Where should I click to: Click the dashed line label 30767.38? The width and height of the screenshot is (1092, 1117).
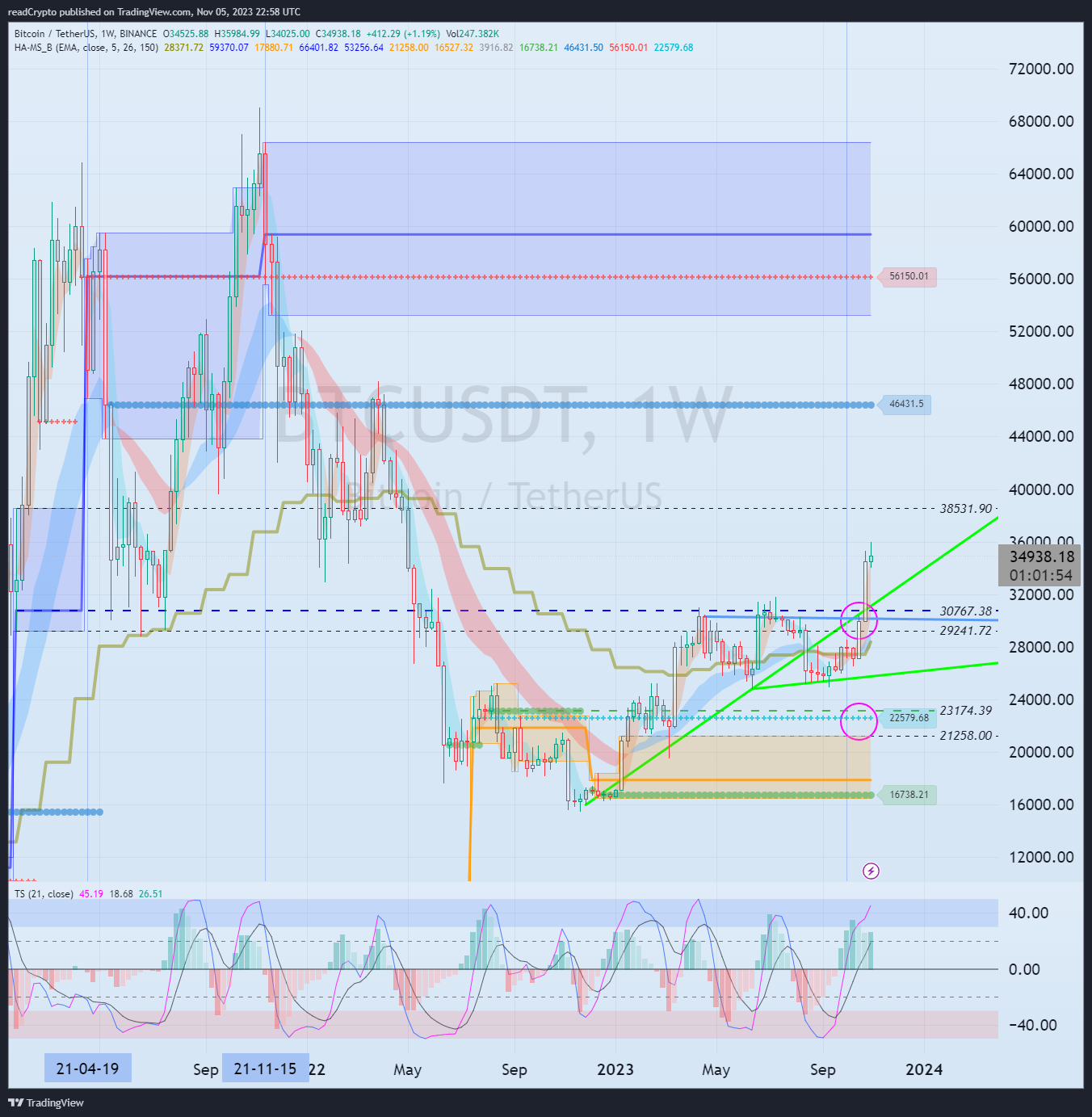(x=966, y=611)
